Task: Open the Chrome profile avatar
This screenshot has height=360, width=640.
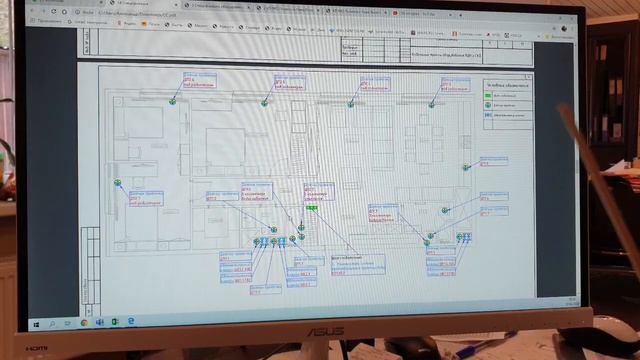Action: tap(564, 28)
